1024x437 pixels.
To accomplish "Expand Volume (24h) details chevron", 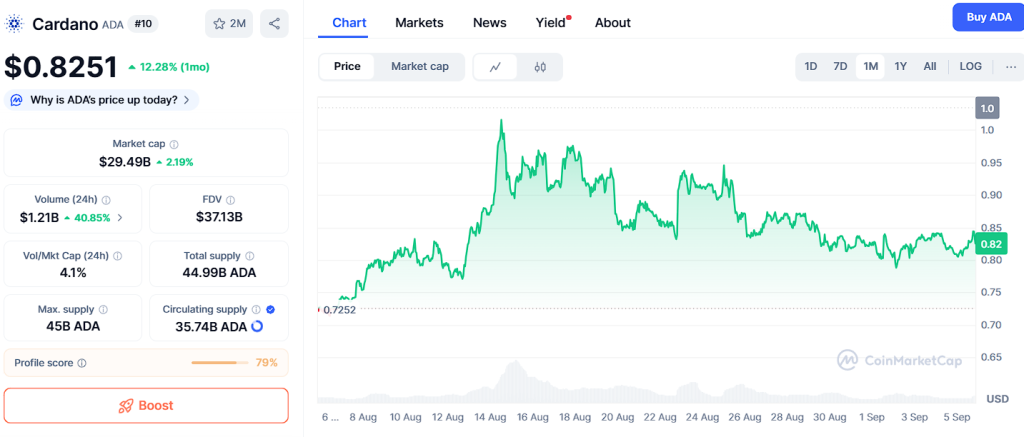I will pos(120,218).
